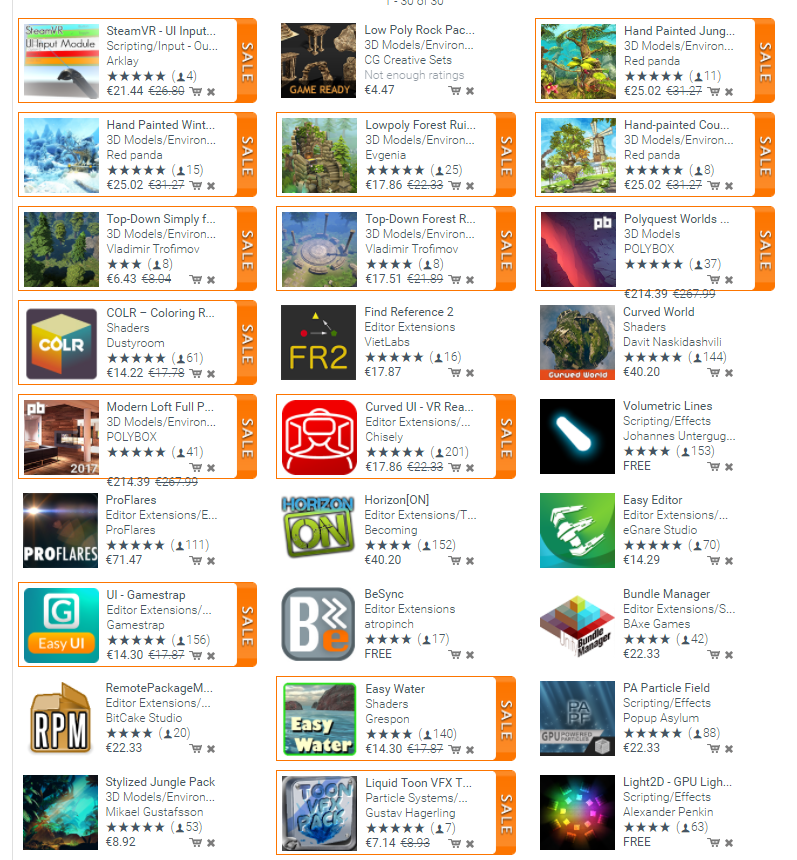Add RemotePackageManager to cart

196,749
